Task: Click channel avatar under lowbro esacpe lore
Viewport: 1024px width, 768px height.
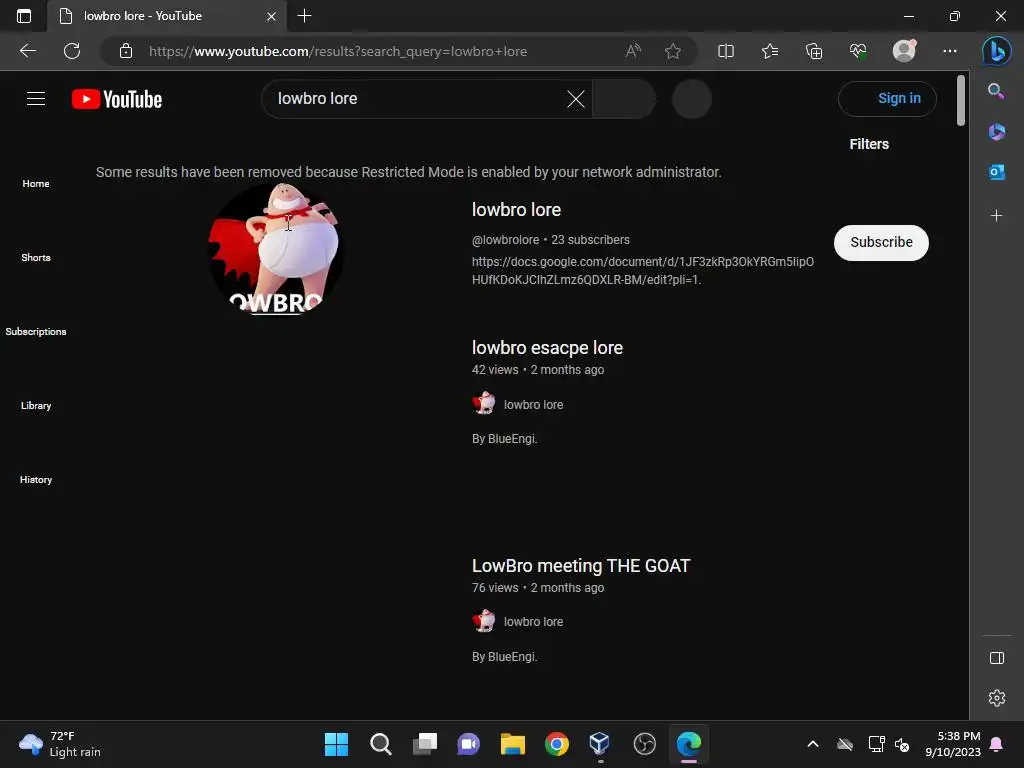Action: click(x=484, y=404)
